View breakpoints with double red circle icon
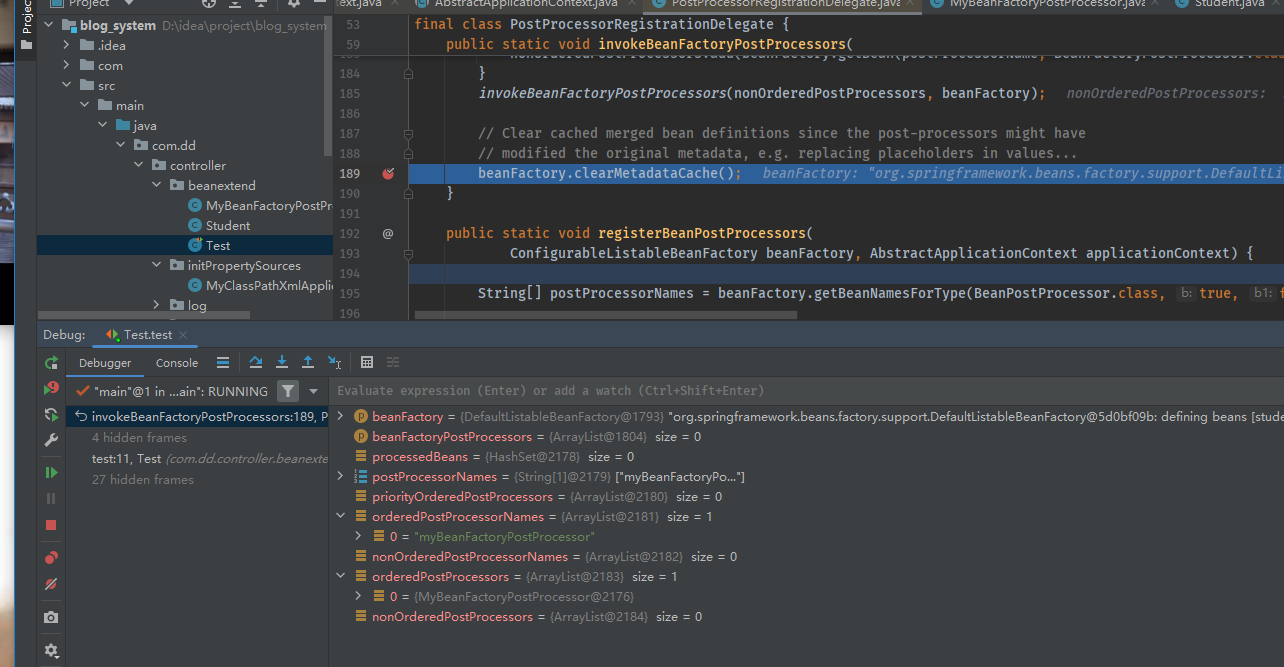Image resolution: width=1284 pixels, height=667 pixels. pos(51,557)
